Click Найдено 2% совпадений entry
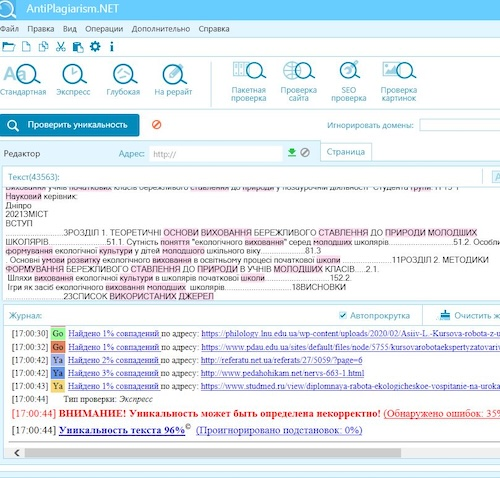The width and height of the screenshot is (500, 478). pos(113,360)
